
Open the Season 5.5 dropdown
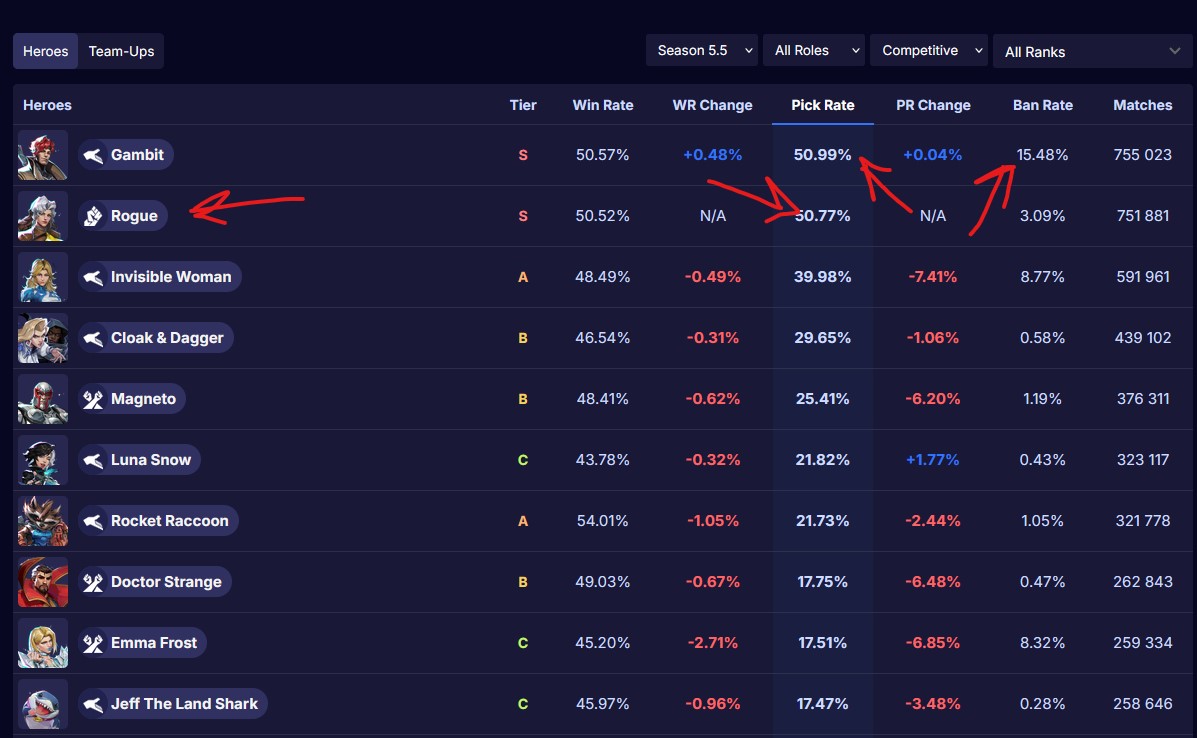(702, 50)
